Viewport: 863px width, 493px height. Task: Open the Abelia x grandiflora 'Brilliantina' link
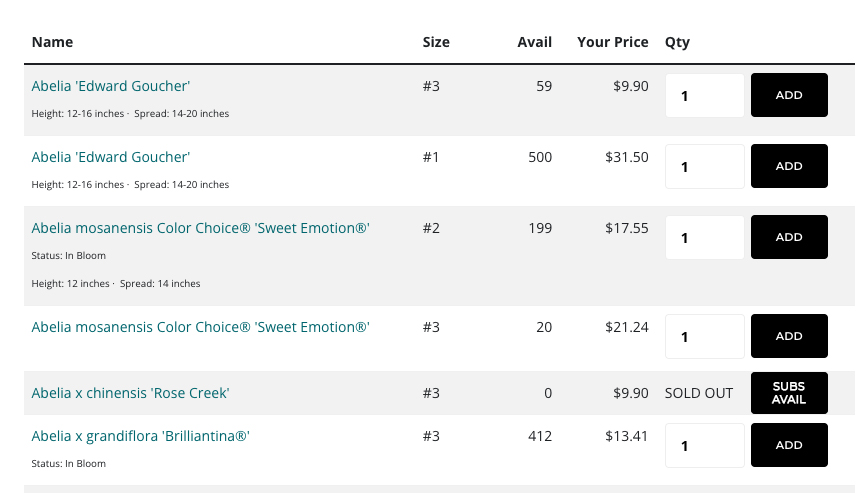(140, 436)
